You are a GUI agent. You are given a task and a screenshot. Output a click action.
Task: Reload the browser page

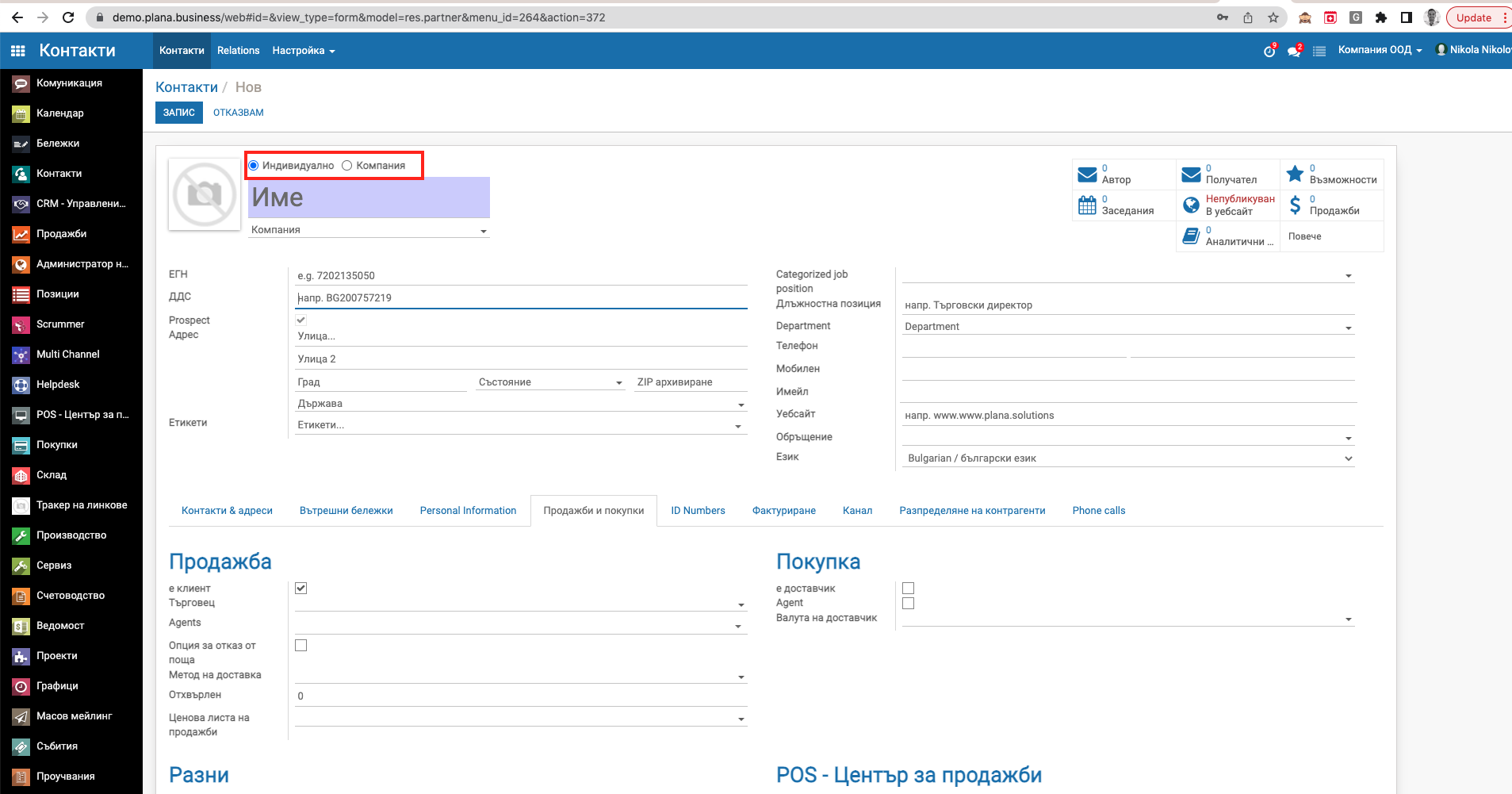pyautogui.click(x=68, y=17)
